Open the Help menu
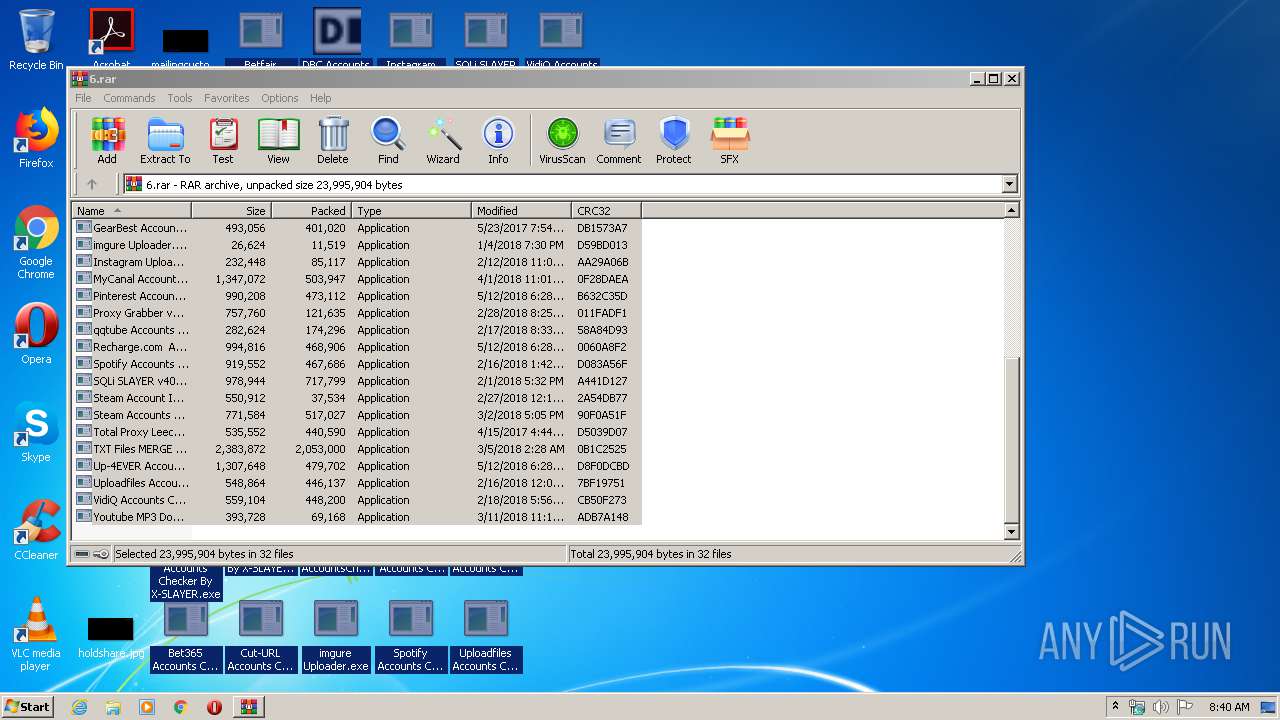 point(320,98)
